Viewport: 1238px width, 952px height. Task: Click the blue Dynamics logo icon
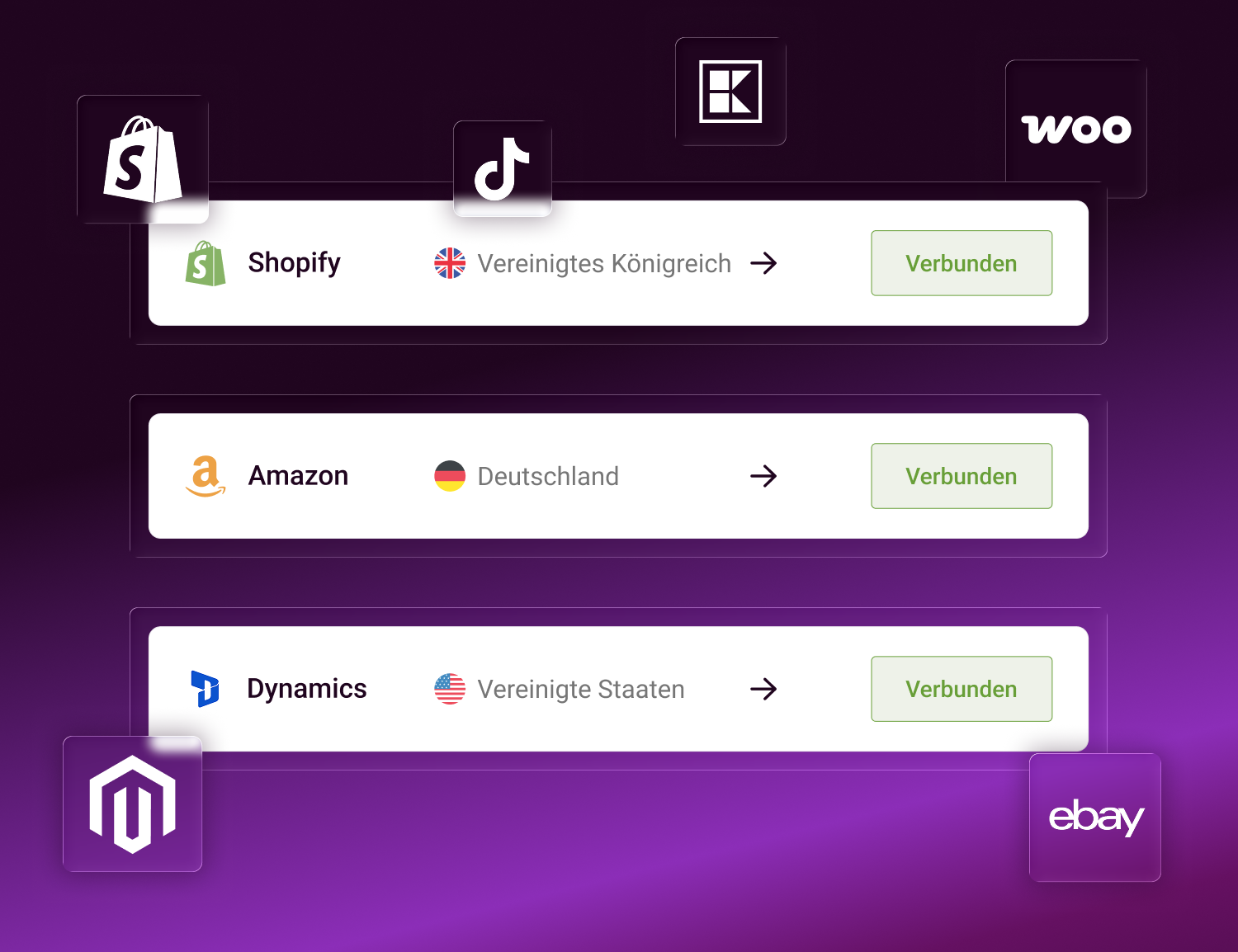pos(206,689)
